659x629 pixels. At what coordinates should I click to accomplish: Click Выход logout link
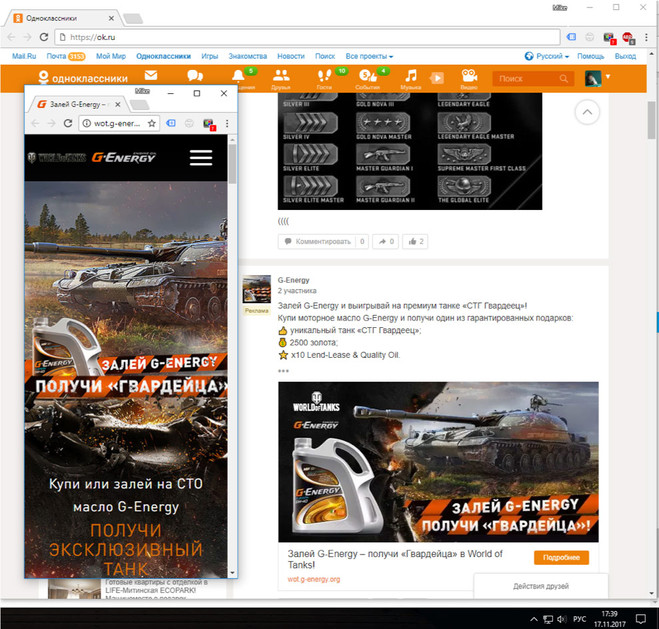625,56
